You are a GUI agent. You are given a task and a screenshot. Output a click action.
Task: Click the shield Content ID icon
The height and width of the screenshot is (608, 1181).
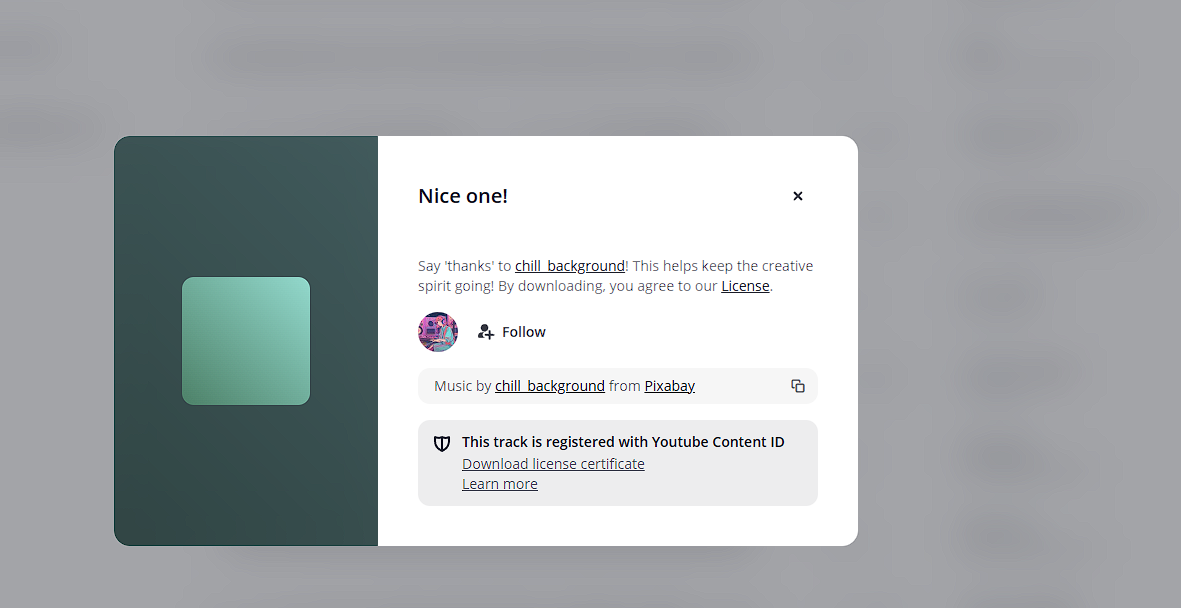tap(442, 443)
